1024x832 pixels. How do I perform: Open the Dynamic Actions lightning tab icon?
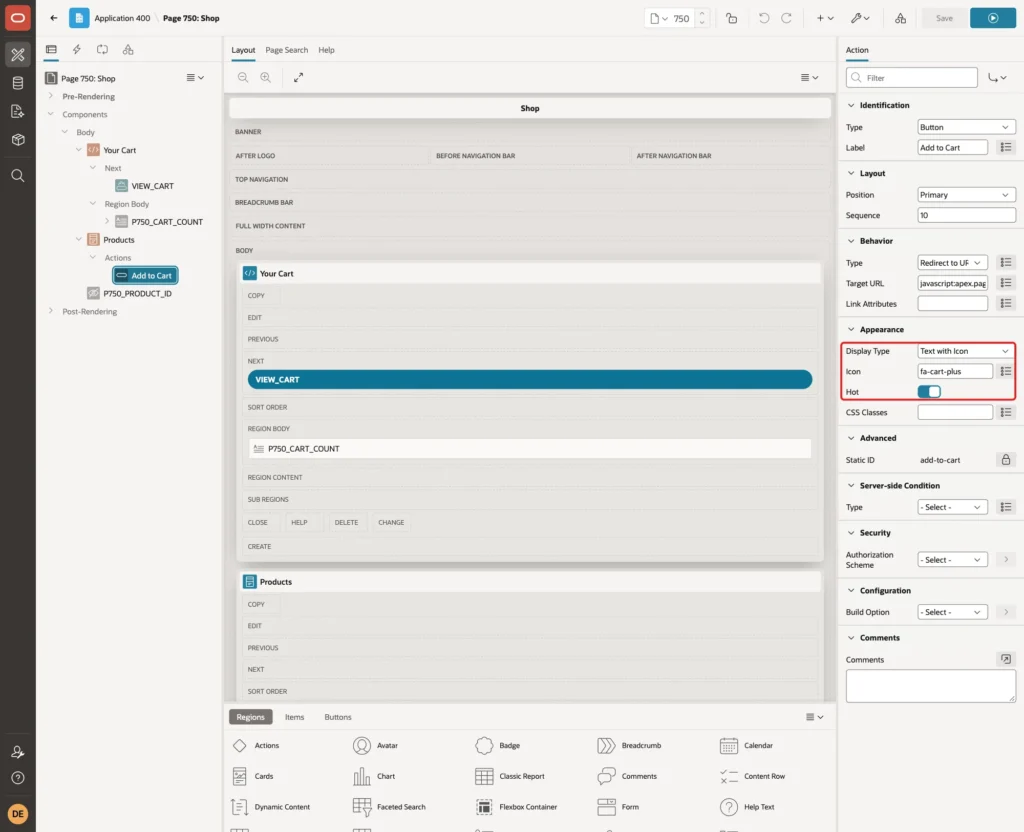click(x=76, y=50)
